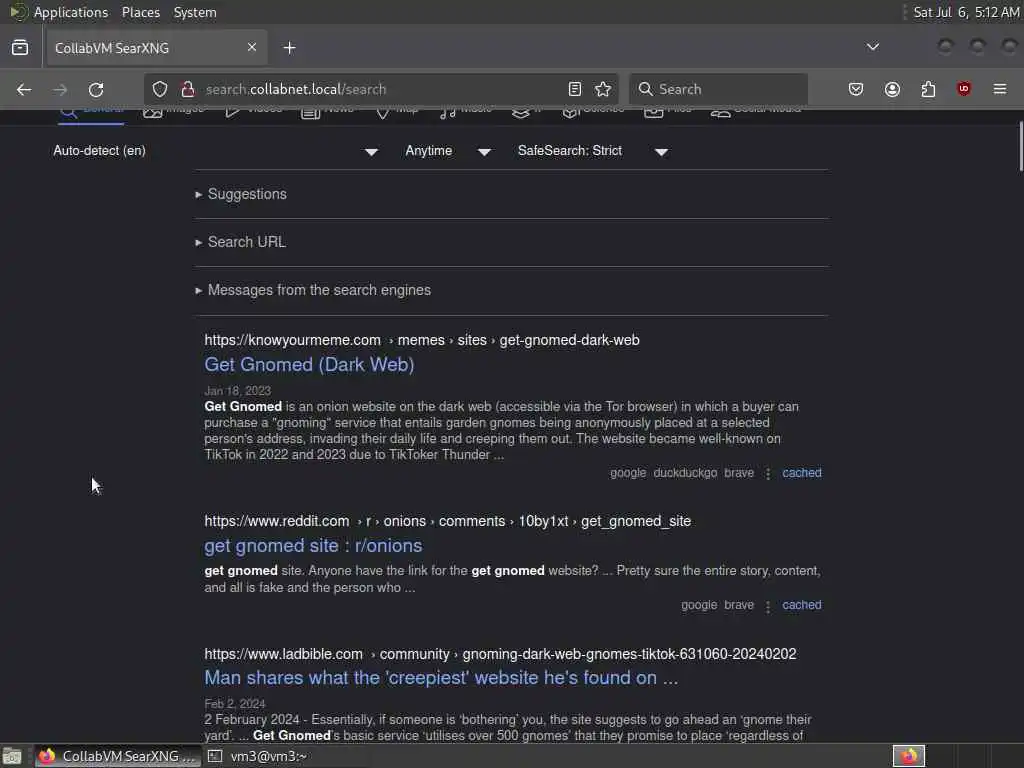Reload the current page

[x=96, y=89]
